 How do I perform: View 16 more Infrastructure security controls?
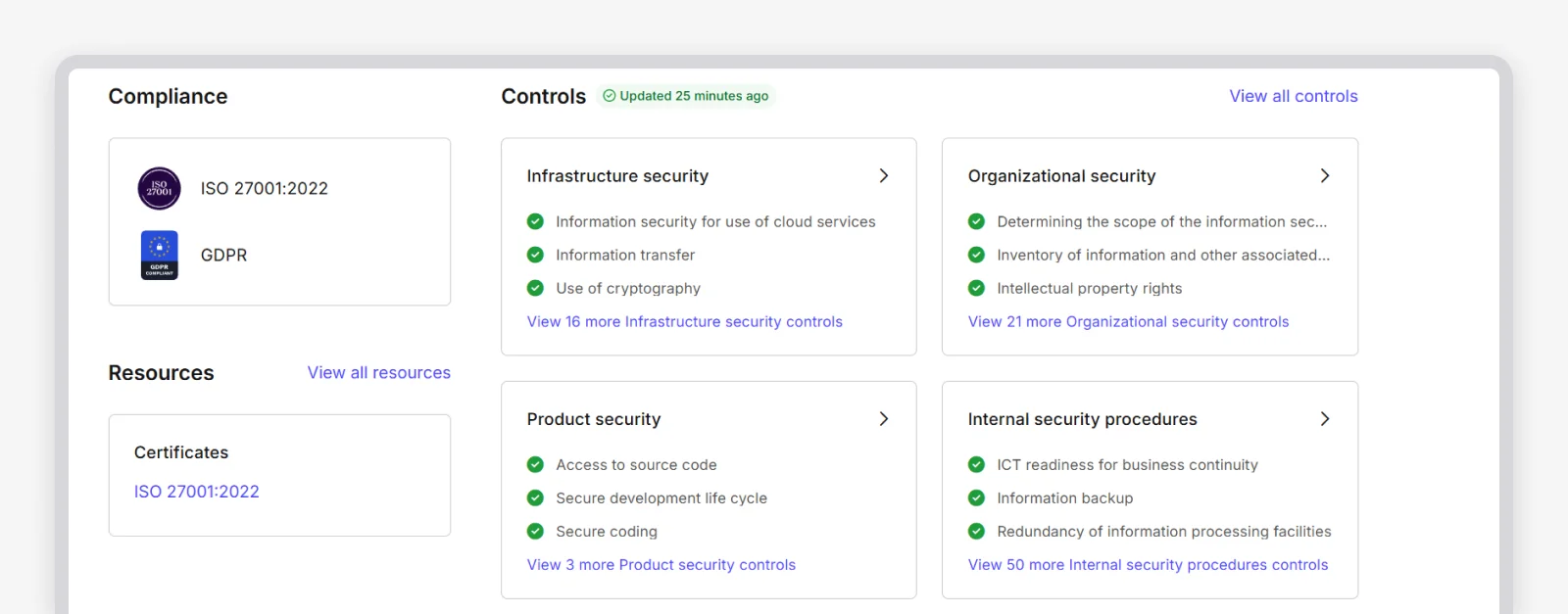[684, 321]
